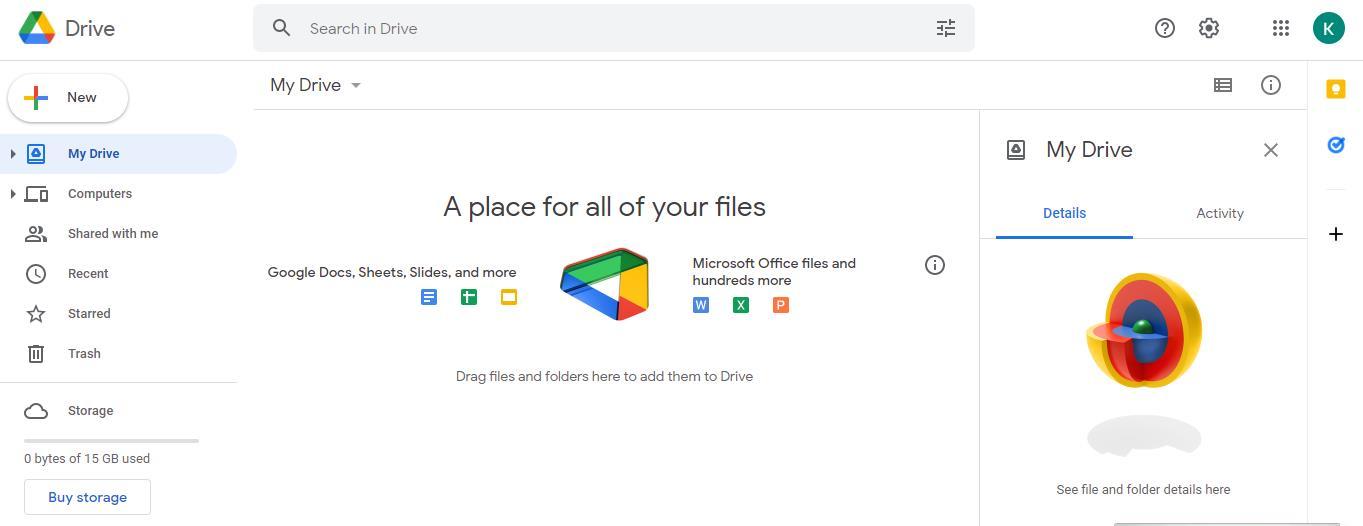Click the storage usage progress bar
This screenshot has width=1363, height=526.
click(x=111, y=440)
